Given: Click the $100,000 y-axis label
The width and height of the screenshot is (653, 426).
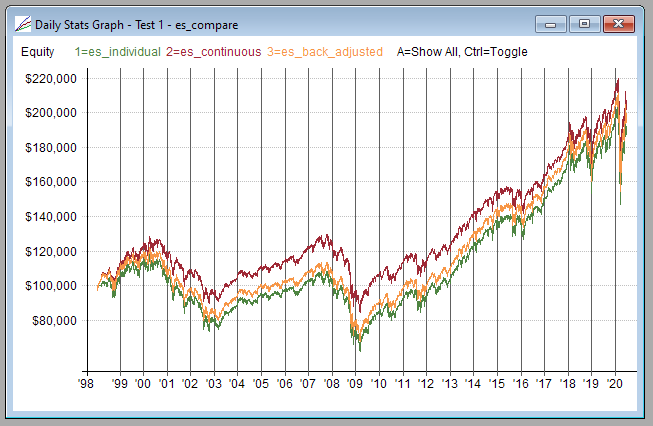Looking at the screenshot, I should tap(50, 286).
